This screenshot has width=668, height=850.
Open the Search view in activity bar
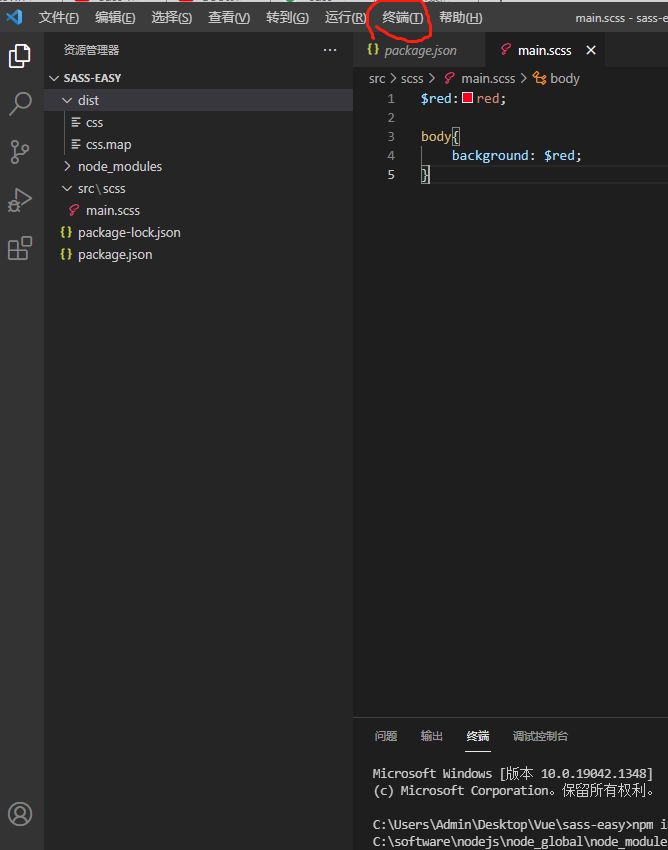(20, 104)
